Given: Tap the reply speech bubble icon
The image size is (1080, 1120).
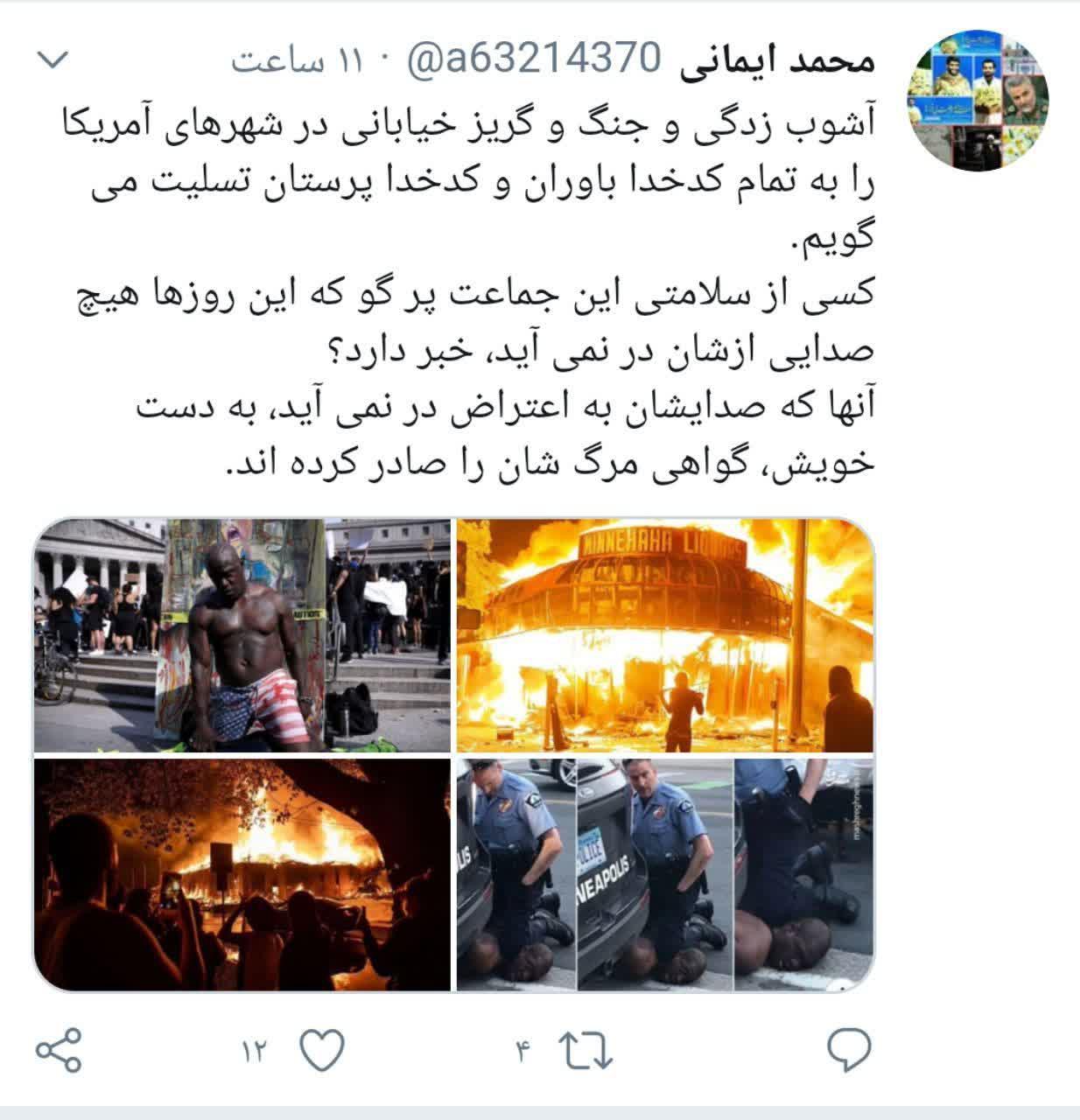Looking at the screenshot, I should click(x=848, y=1049).
